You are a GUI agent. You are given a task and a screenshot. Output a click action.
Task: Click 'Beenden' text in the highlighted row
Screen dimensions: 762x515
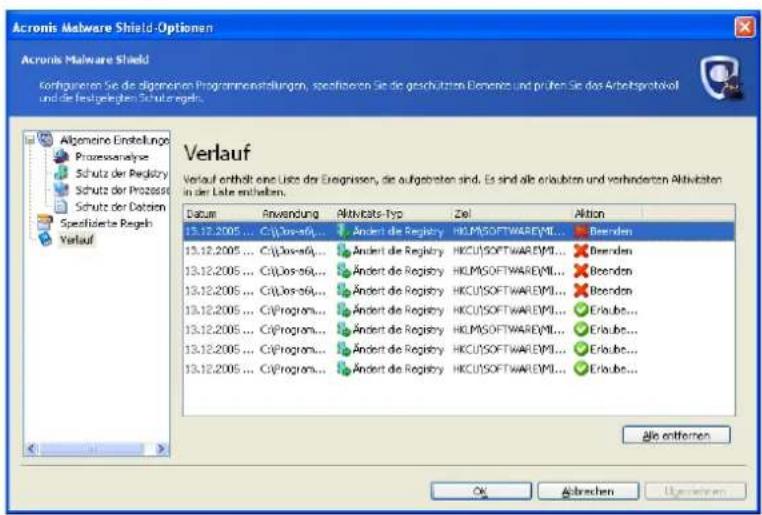coord(611,231)
